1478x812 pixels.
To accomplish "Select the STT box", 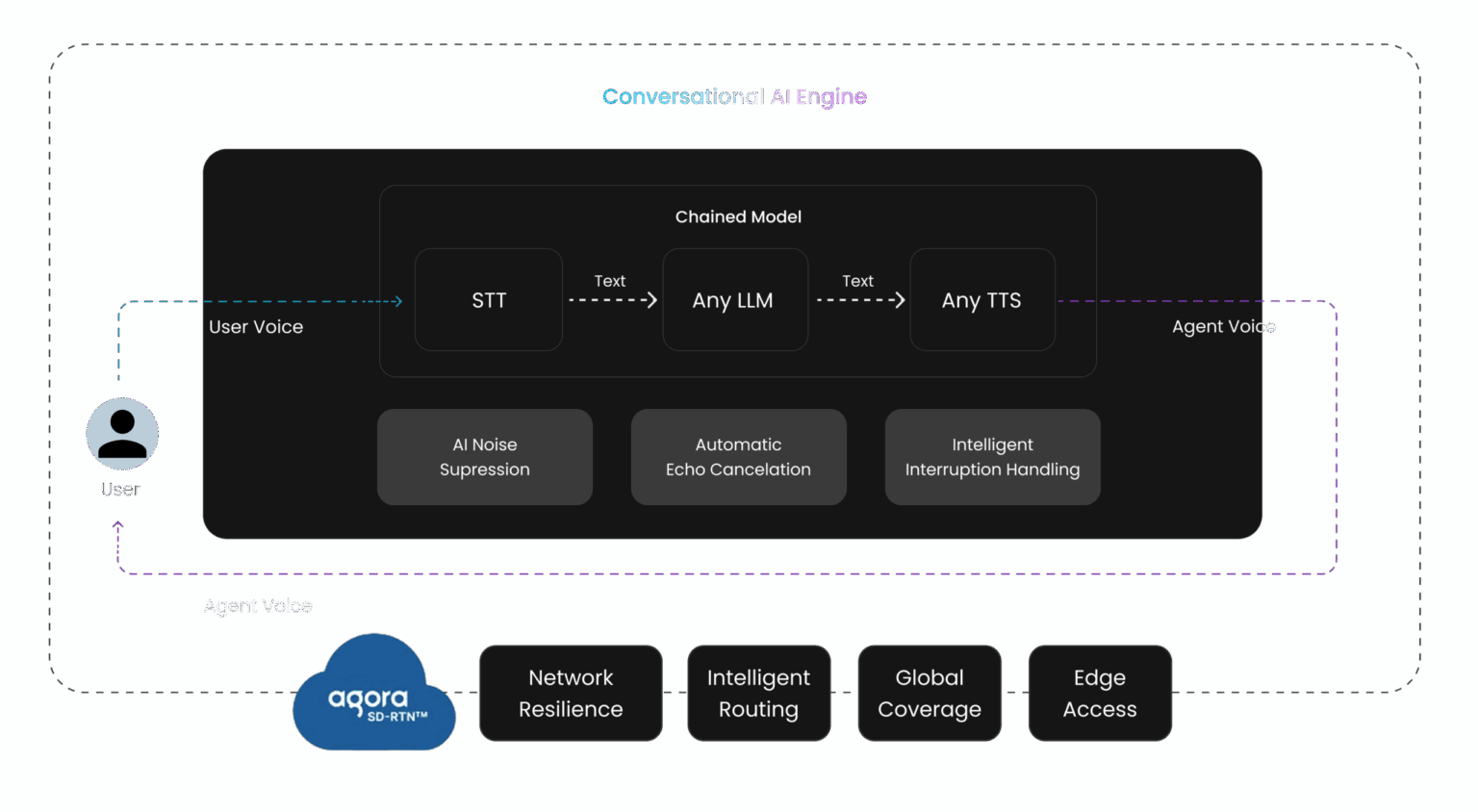I will point(489,300).
